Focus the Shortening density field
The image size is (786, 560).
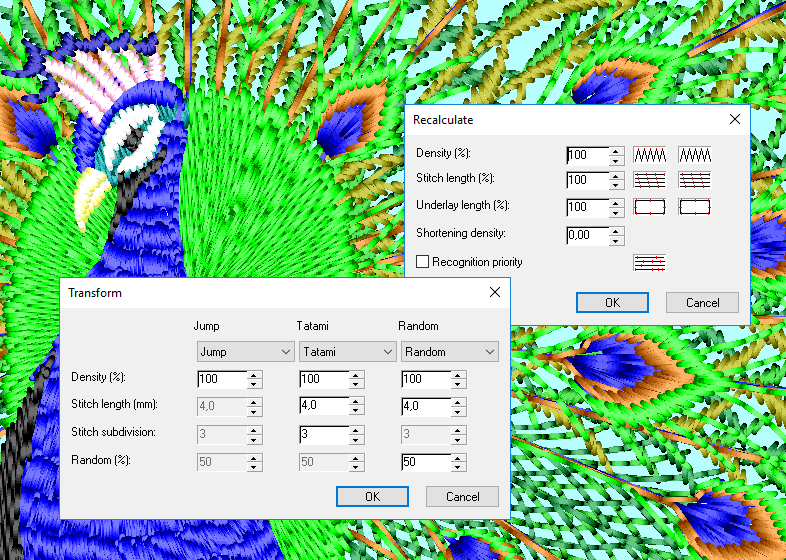pyautogui.click(x=587, y=235)
